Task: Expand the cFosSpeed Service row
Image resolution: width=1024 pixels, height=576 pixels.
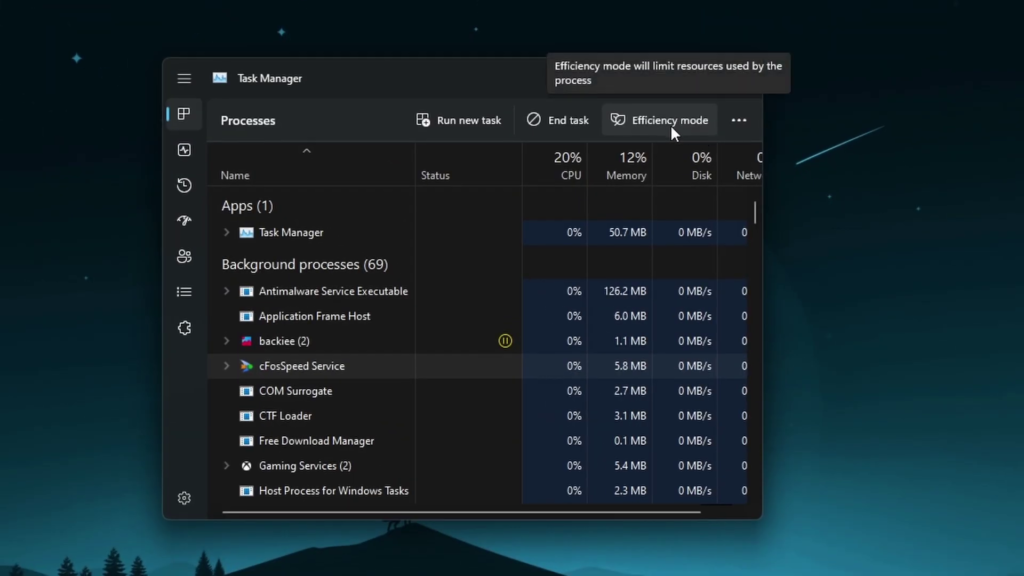Action: (227, 366)
